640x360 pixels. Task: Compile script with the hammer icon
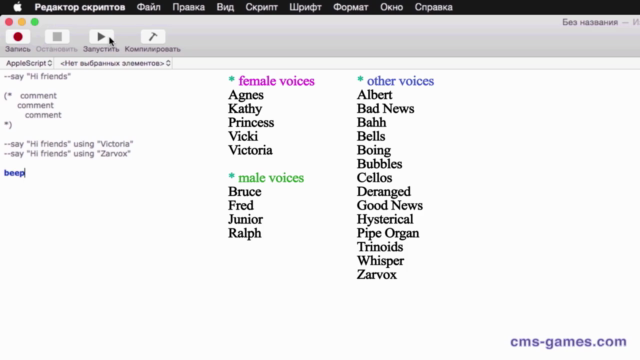tap(153, 37)
